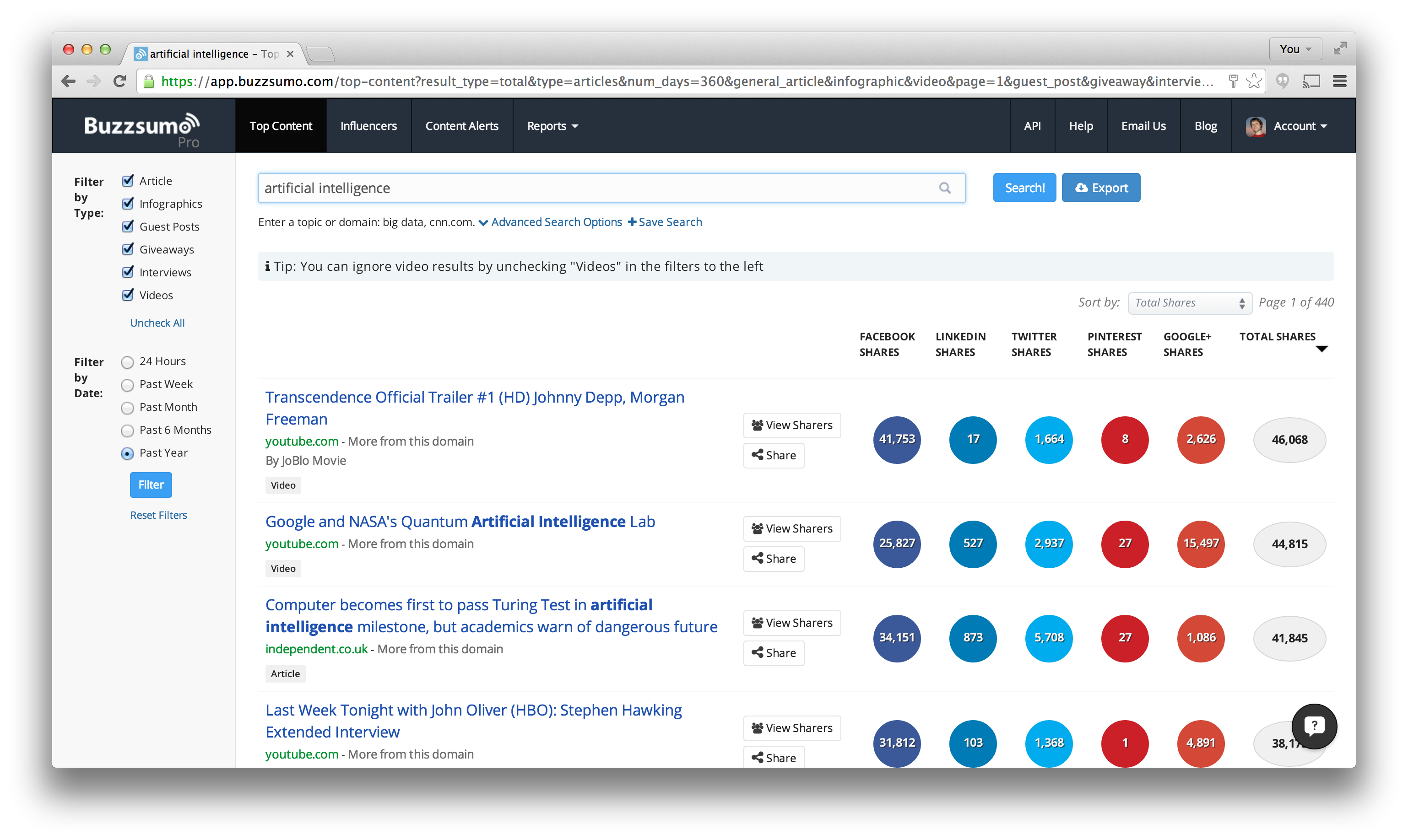
Task: Share the Google and NASA's Quantum article
Action: [774, 559]
